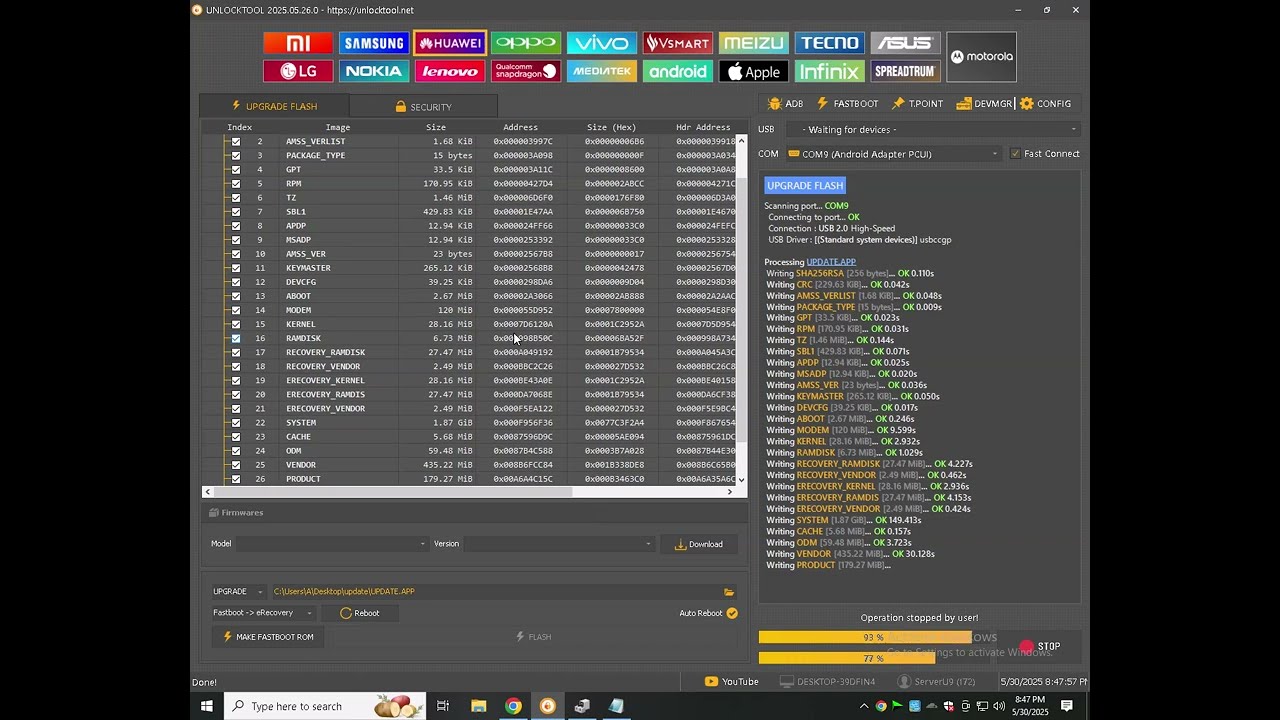Open the FASTBOOT tool menu
Screen dimensions: 1280x720
coord(848,104)
